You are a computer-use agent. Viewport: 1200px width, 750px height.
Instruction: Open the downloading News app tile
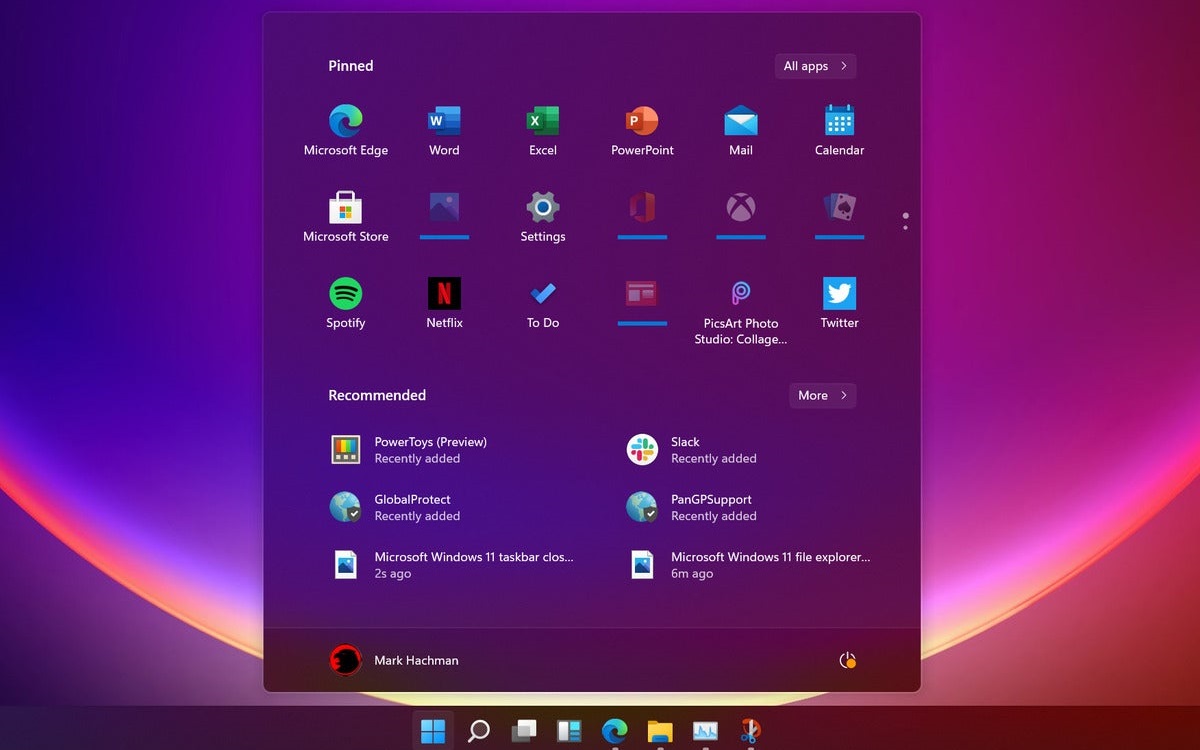tap(642, 301)
